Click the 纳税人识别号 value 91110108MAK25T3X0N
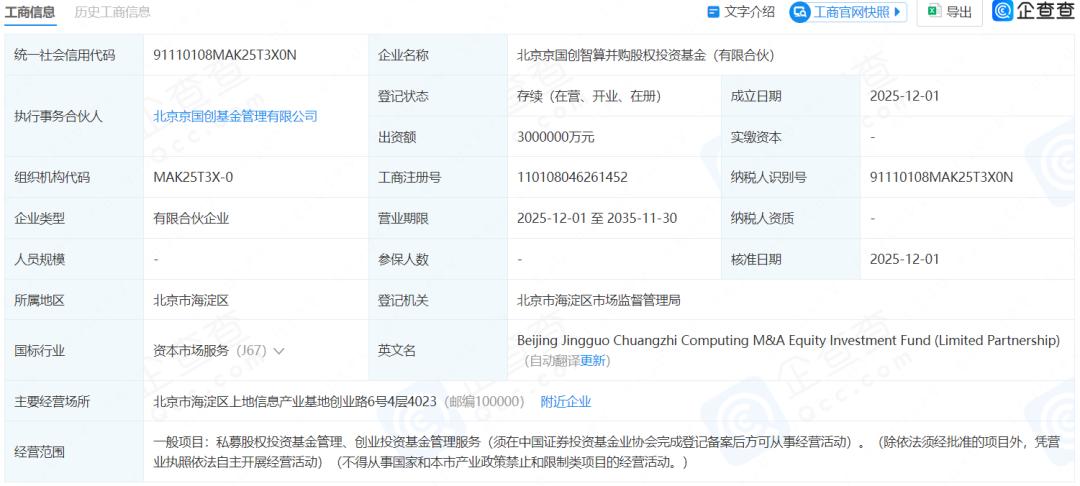 [x=942, y=178]
